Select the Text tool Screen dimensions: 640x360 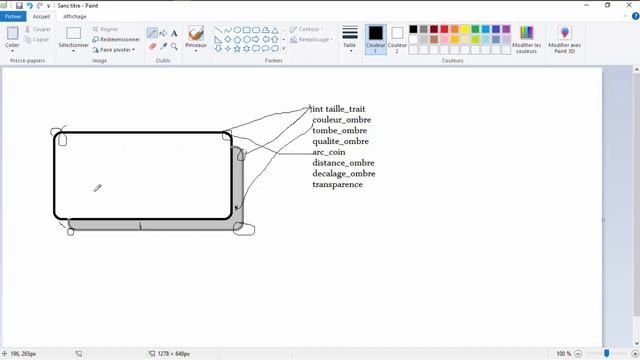(x=174, y=33)
